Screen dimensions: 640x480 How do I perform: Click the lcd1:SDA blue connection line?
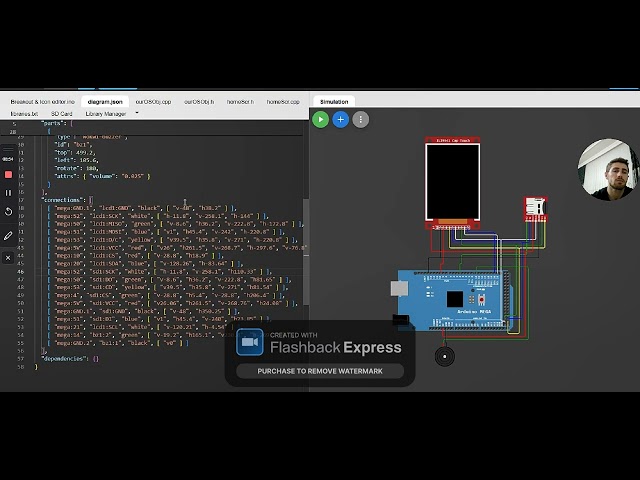(x=145, y=264)
